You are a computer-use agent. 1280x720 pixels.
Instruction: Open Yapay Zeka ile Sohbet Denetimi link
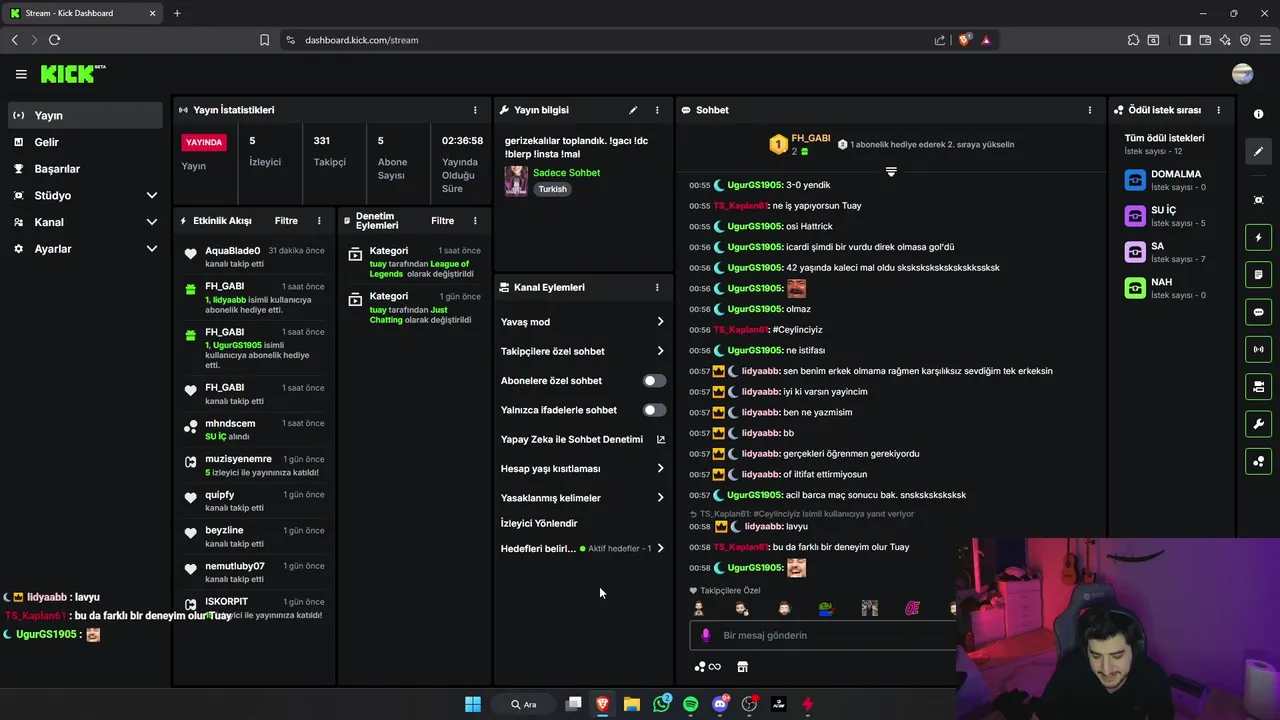pyautogui.click(x=583, y=439)
